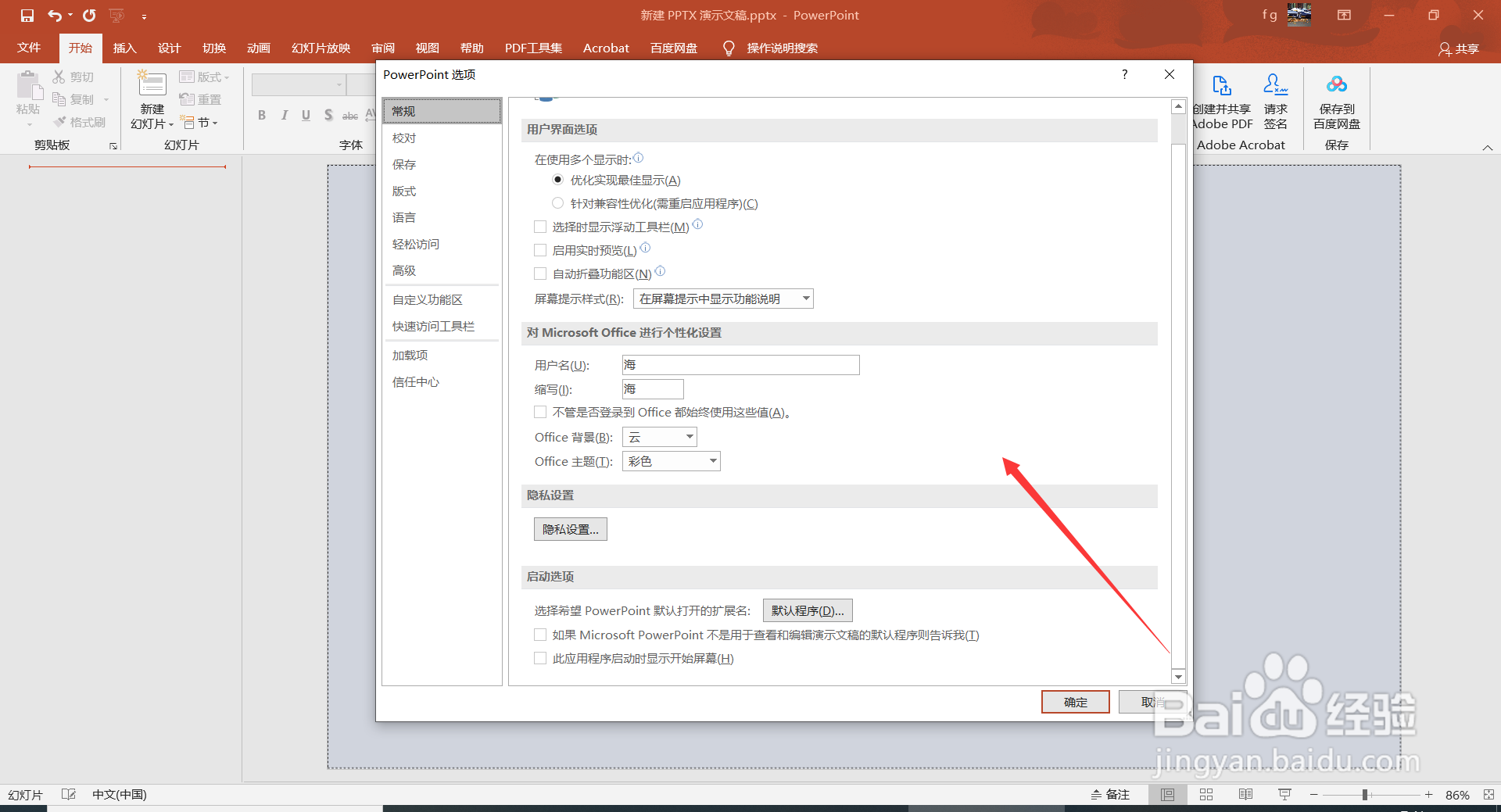Screen dimensions: 1501x812
Task: Open the Section (节) dropdown
Action: click(199, 123)
